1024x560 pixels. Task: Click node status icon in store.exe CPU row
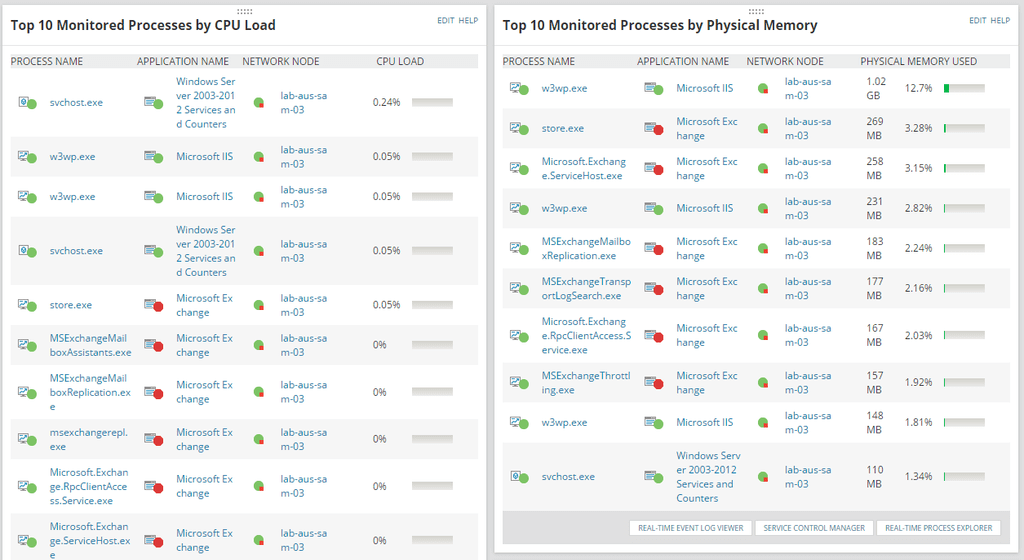259,305
